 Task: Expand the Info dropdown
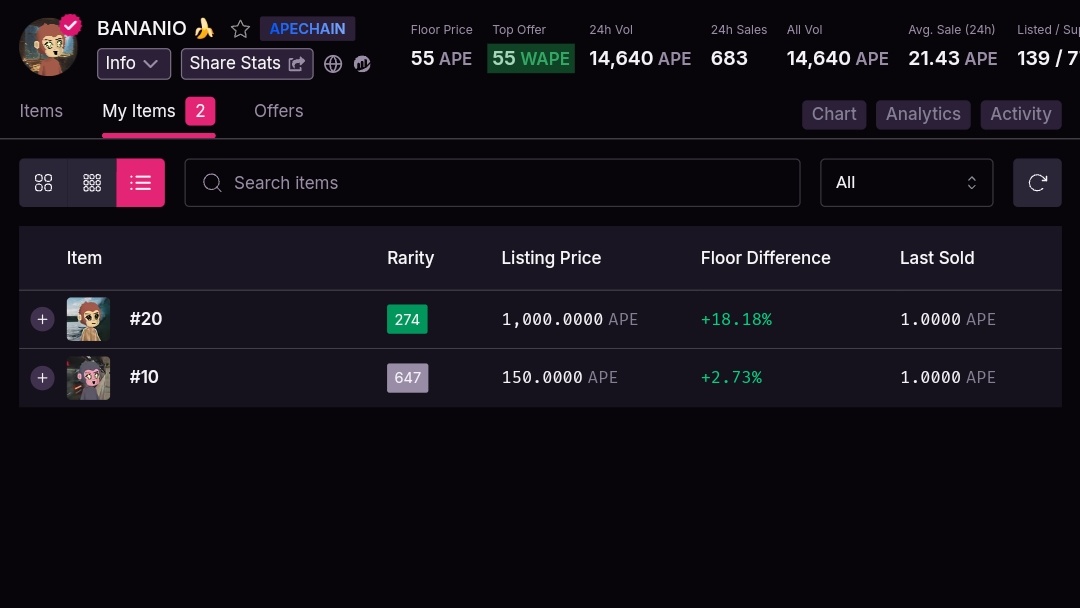(134, 63)
